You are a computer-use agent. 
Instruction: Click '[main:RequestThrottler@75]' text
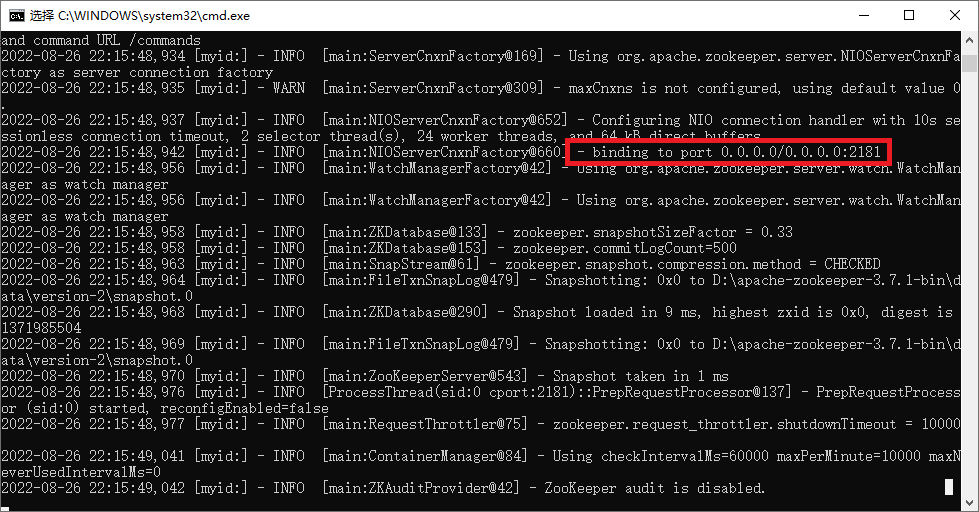click(425, 424)
